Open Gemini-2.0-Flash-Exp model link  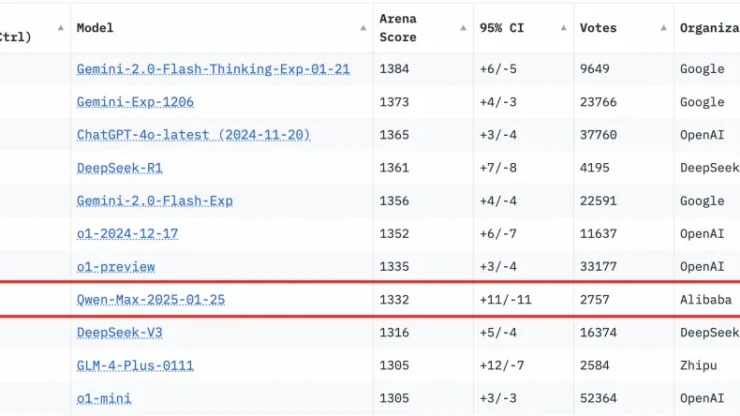click(154, 201)
